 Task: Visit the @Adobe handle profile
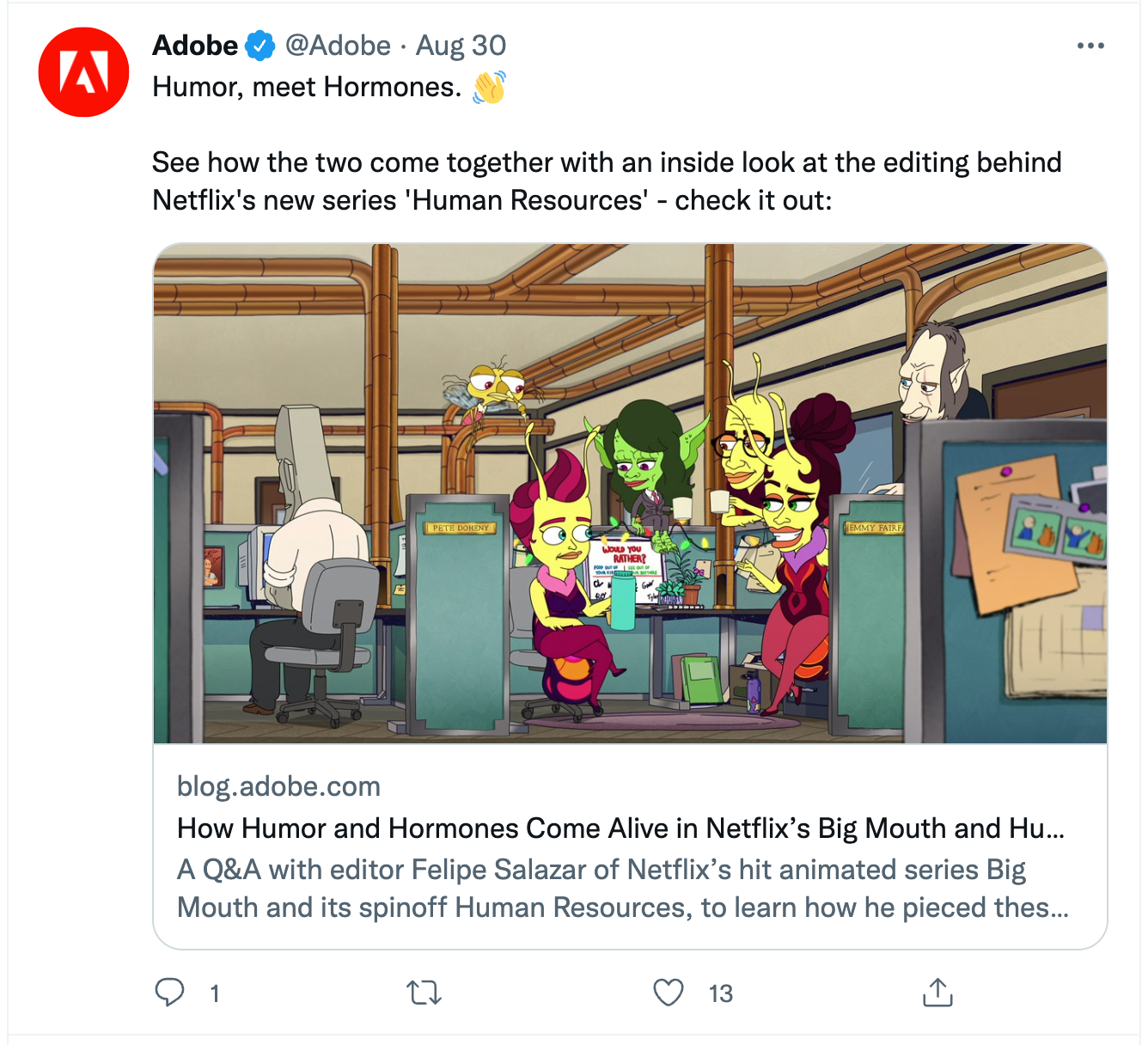tap(338, 46)
